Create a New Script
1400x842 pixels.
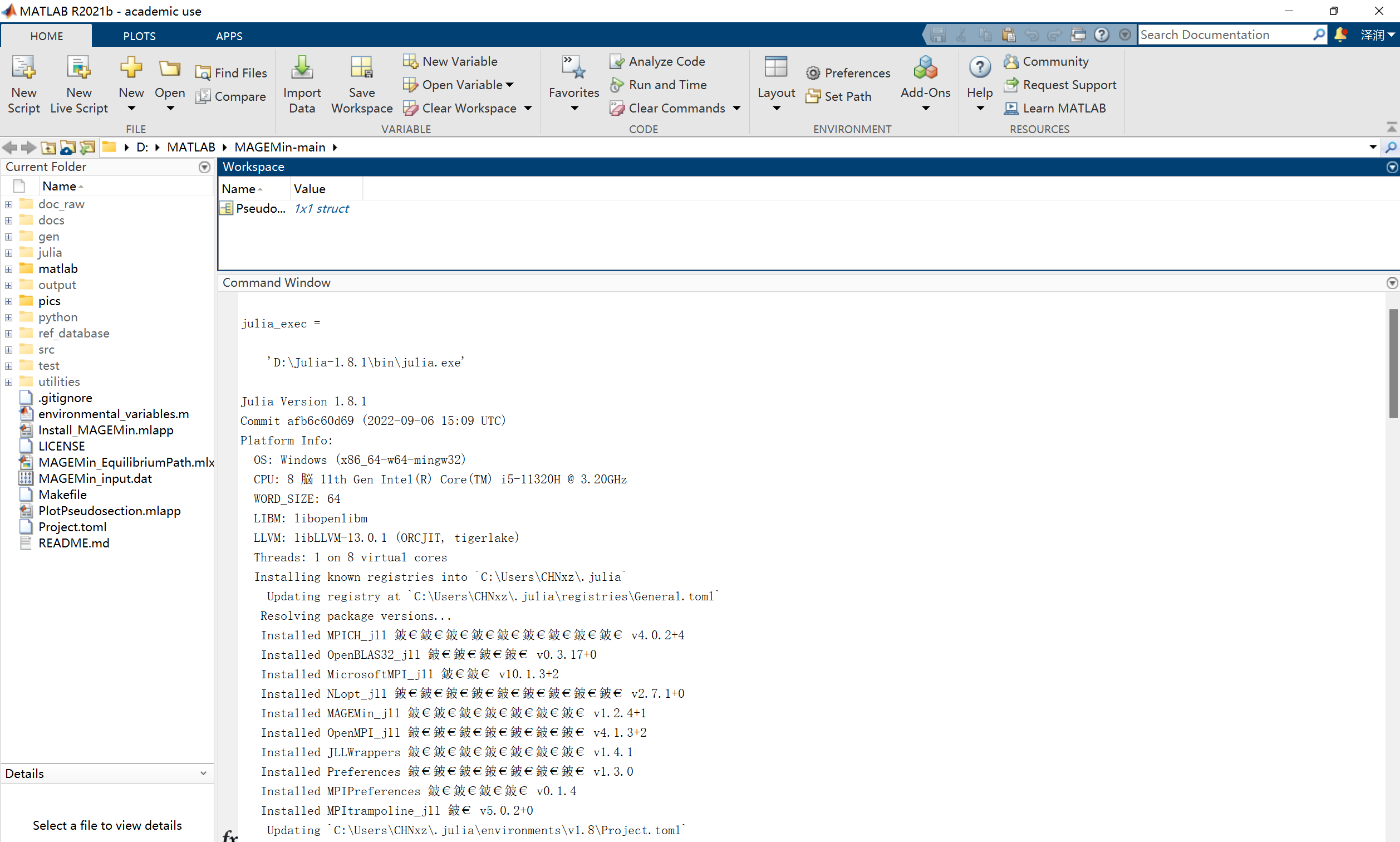pyautogui.click(x=23, y=84)
